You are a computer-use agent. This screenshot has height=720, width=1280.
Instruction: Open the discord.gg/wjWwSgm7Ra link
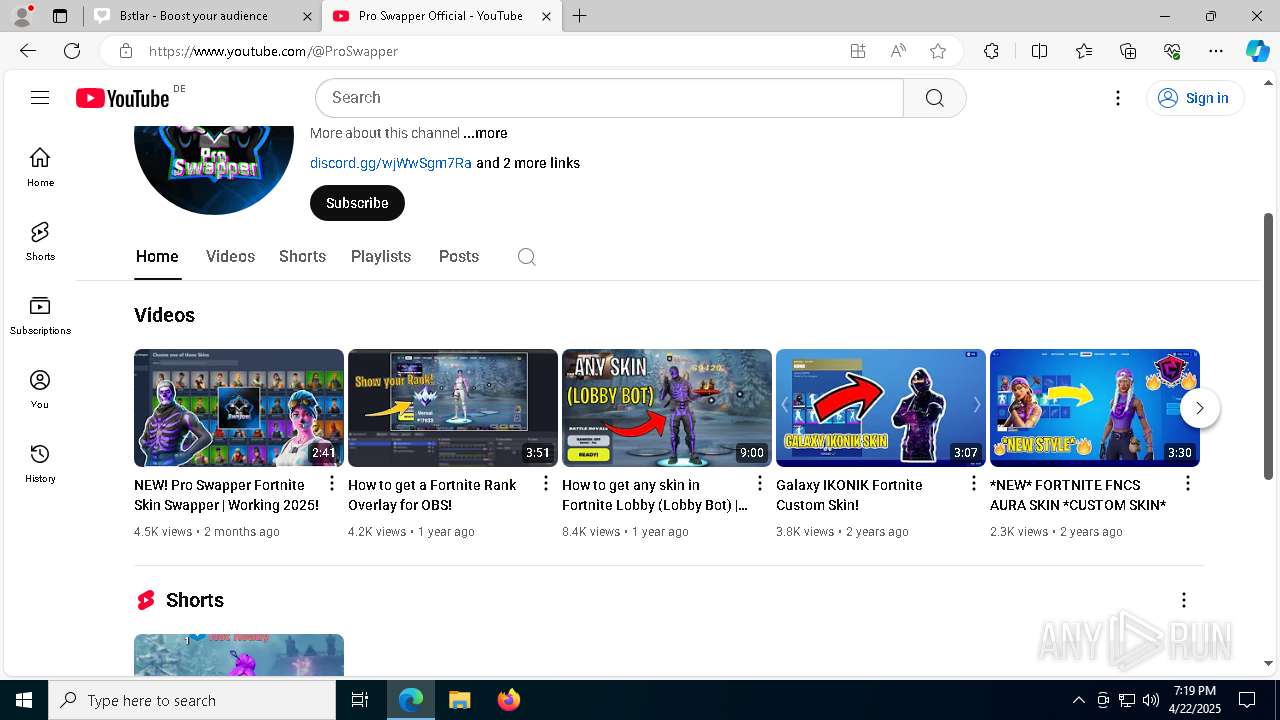click(391, 163)
